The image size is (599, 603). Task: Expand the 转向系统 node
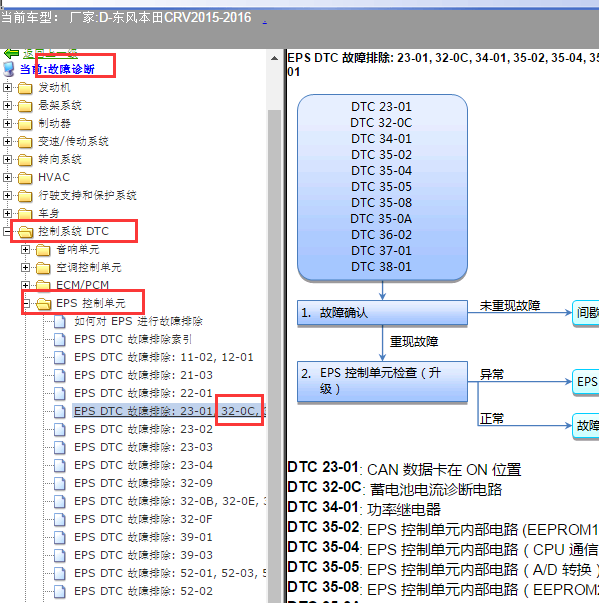[x=7, y=159]
